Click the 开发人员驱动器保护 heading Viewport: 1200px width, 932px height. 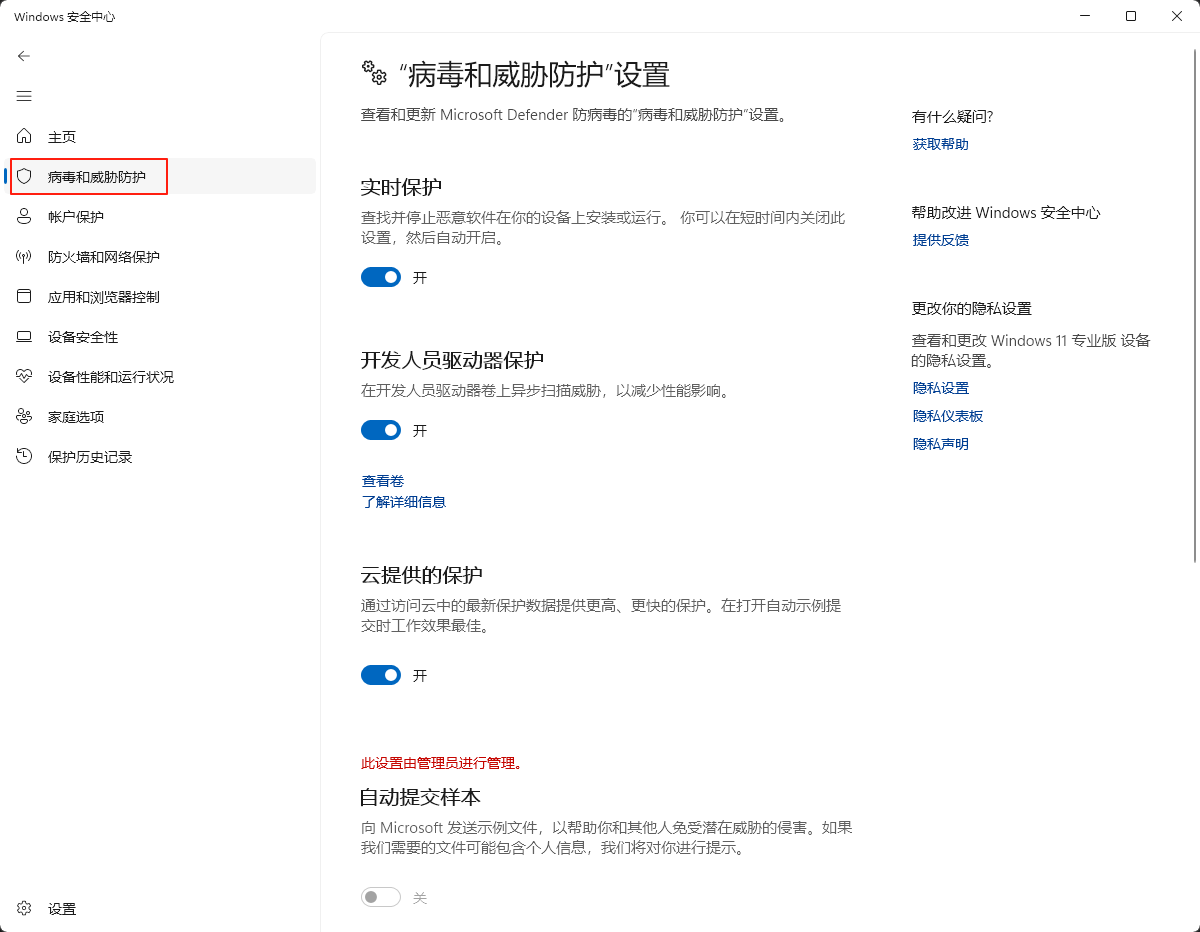pyautogui.click(x=452, y=360)
